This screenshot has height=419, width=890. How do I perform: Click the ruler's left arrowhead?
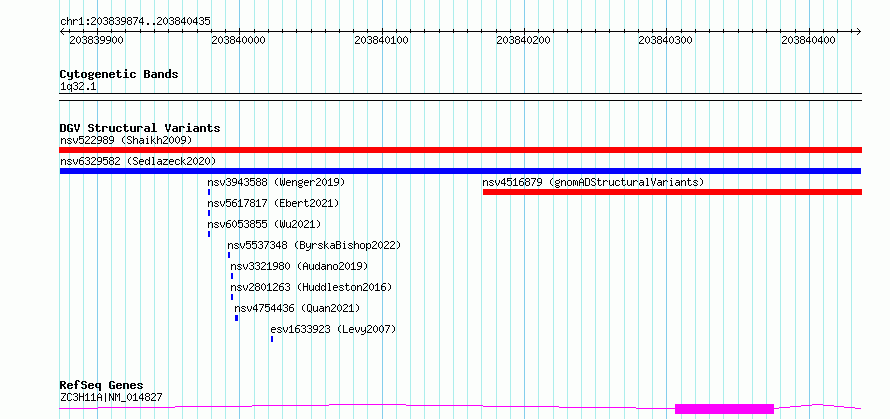[x=63, y=32]
